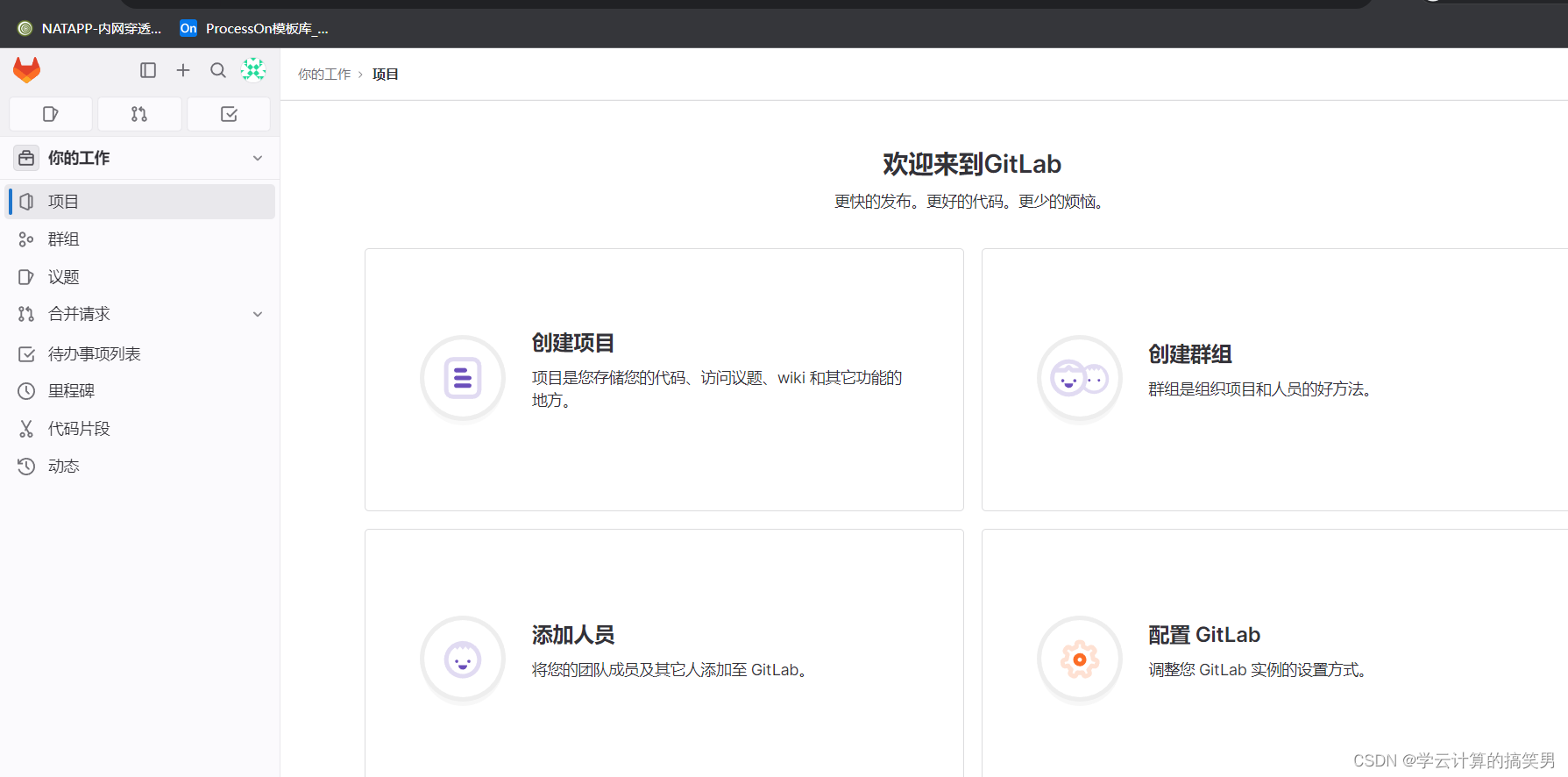Open to-do list shortcut button
This screenshot has width=1568, height=777.
click(x=229, y=114)
